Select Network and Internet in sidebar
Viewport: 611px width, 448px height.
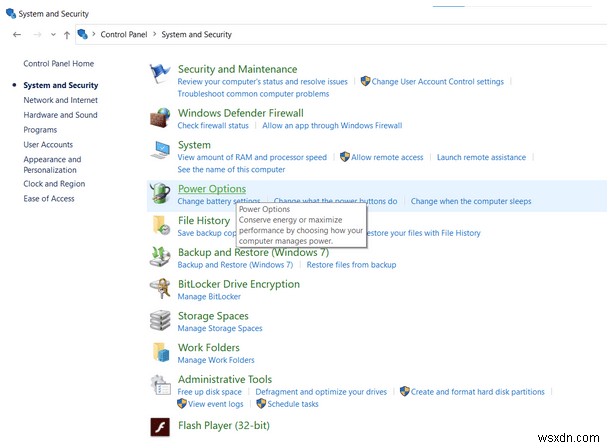tap(60, 100)
